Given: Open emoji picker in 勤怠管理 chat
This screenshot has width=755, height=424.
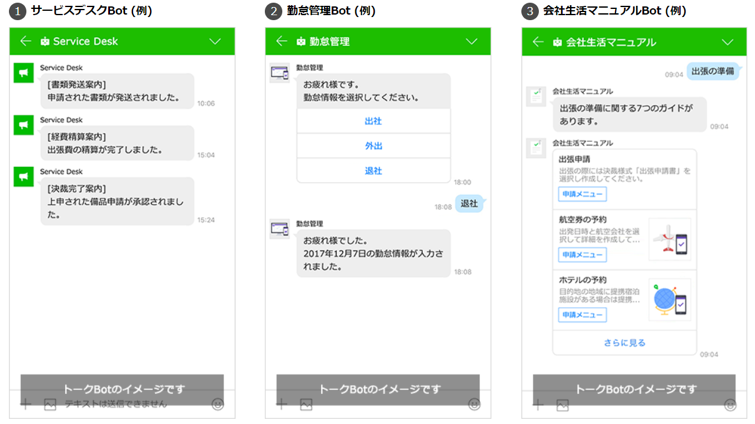Looking at the screenshot, I should click(474, 404).
